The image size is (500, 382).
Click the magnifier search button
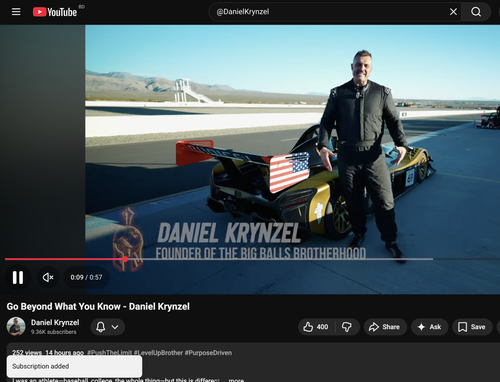476,12
